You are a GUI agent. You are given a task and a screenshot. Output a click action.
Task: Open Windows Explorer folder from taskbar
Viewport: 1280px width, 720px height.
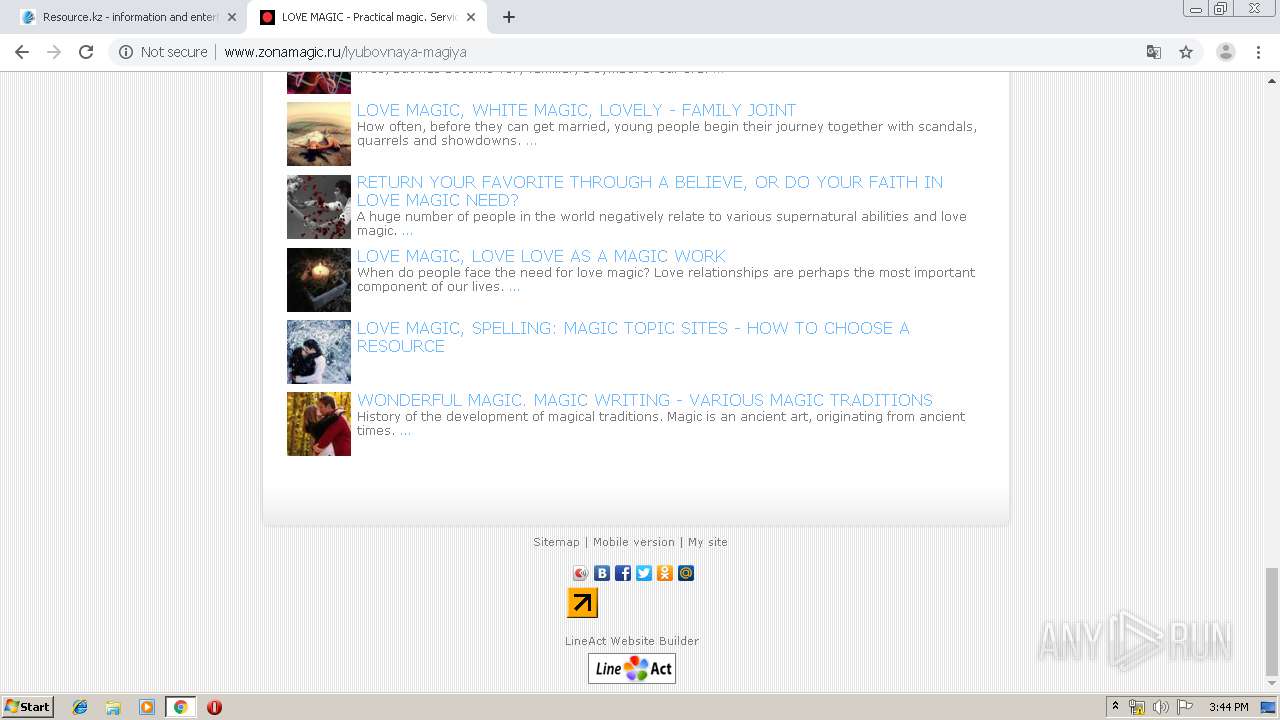pos(113,707)
